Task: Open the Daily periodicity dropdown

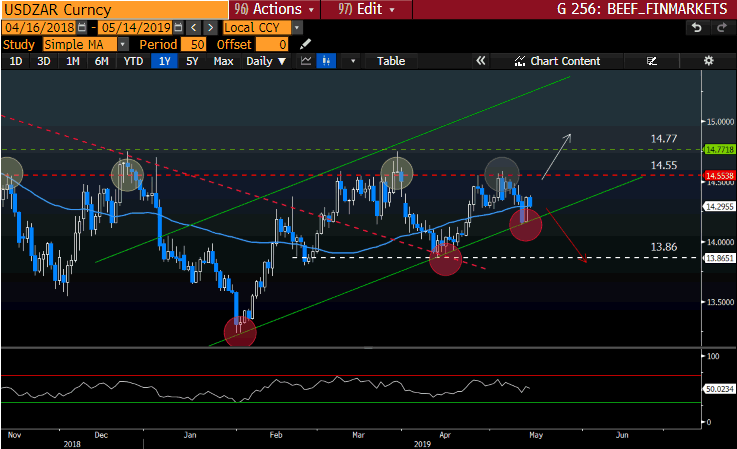Action: (x=264, y=61)
